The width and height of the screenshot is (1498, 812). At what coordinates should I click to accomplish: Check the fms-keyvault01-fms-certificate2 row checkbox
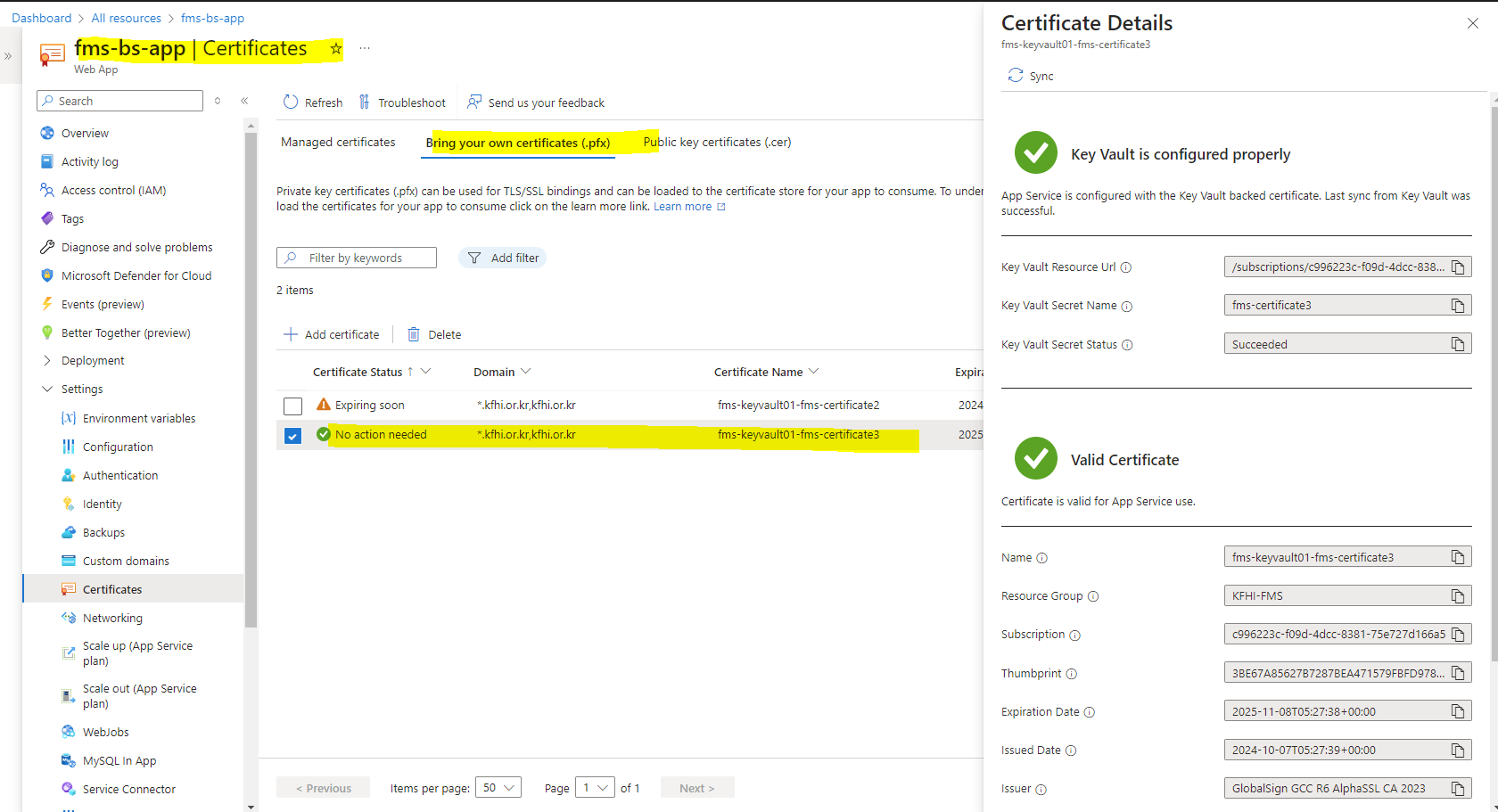[292, 406]
